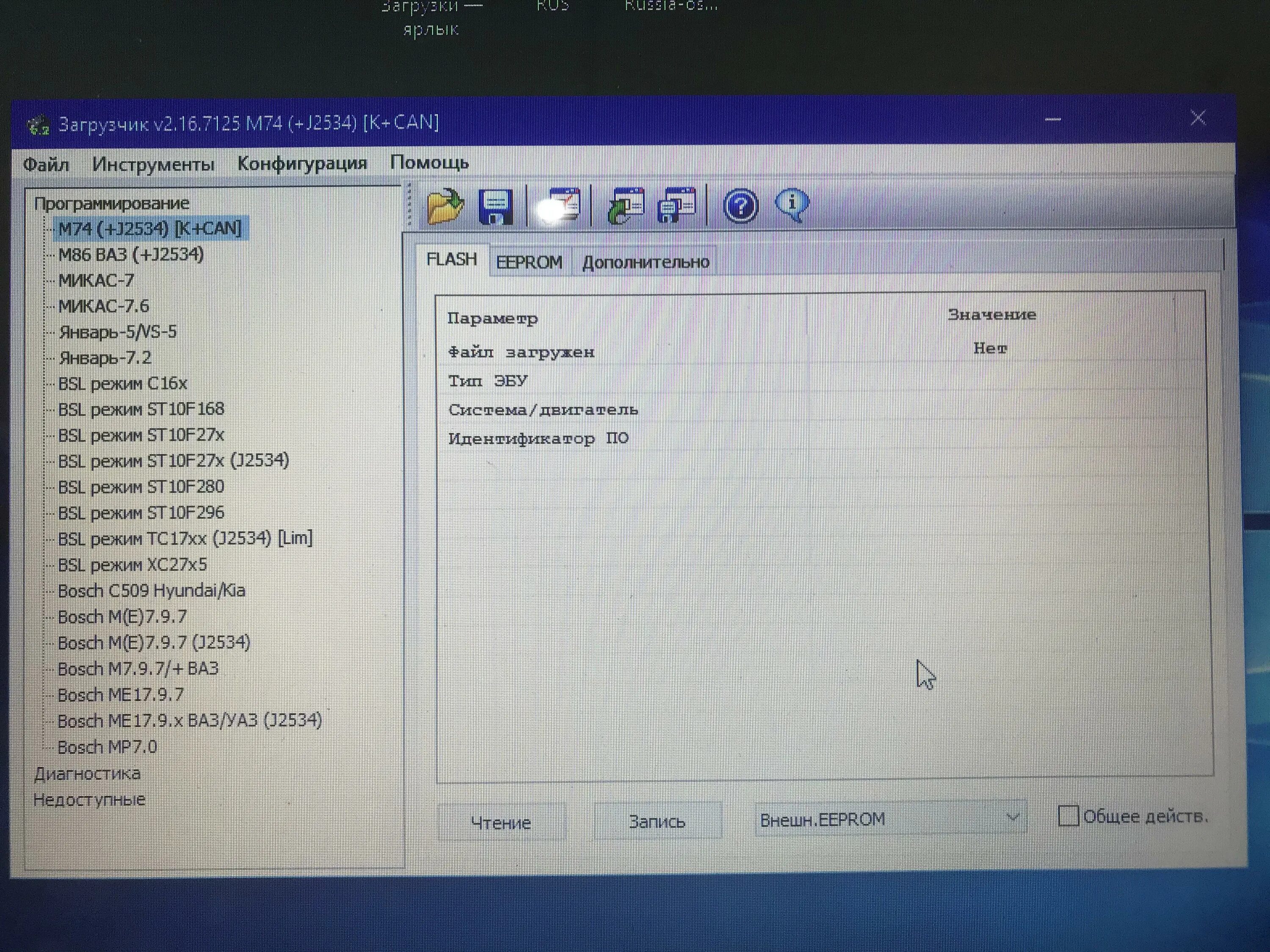Click the window icon with red pencil
Screen dimensions: 1270x952
coord(560,206)
